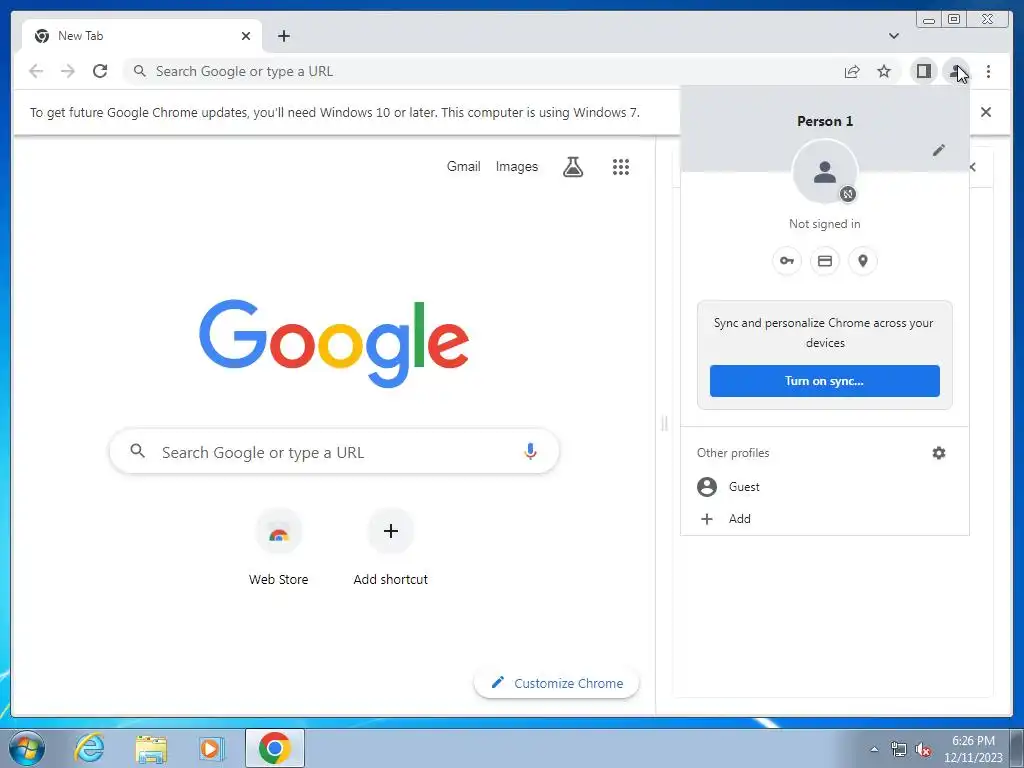Start voice search with microphone icon
The image size is (1024, 768).
pyautogui.click(x=530, y=451)
